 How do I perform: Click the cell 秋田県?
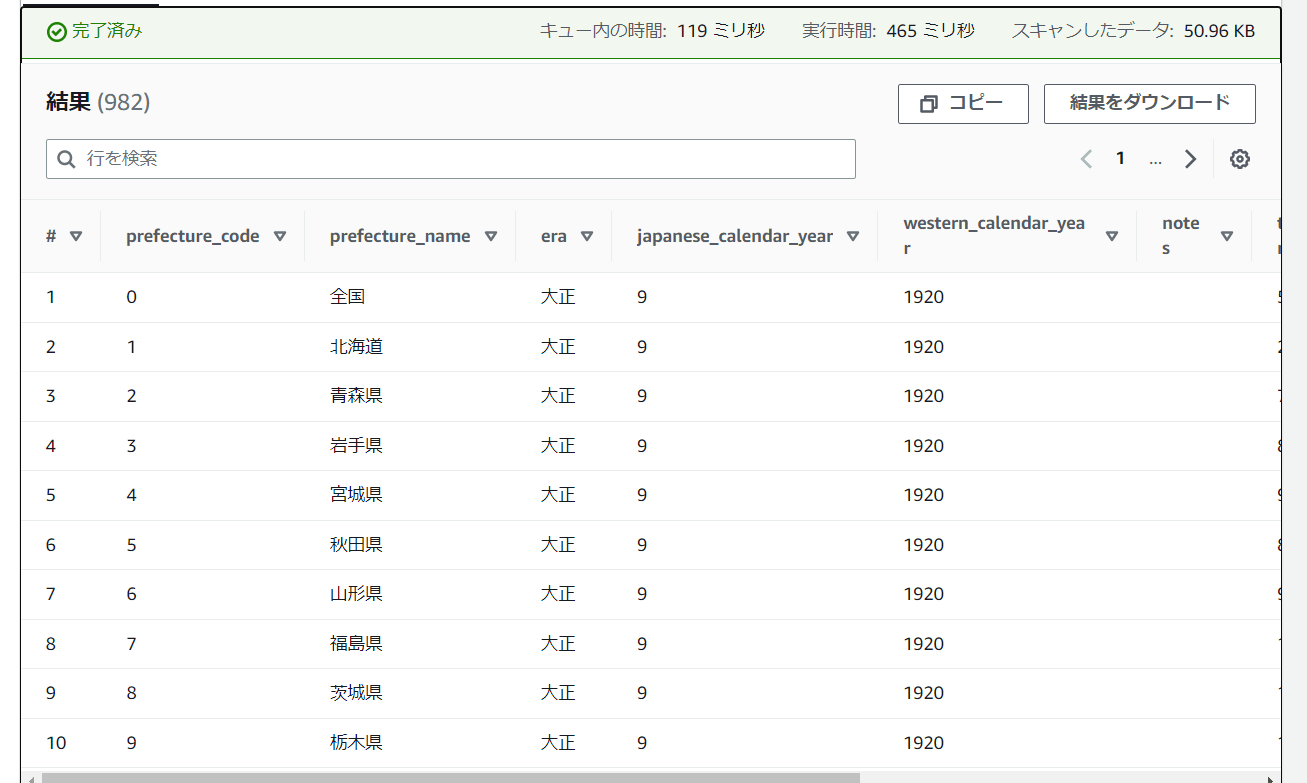click(x=356, y=545)
